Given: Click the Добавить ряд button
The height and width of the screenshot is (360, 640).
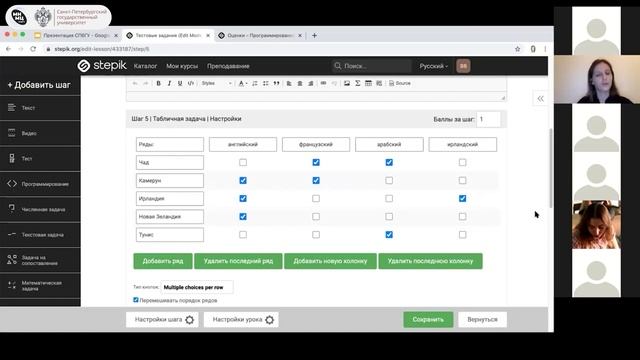Looking at the screenshot, I should [x=163, y=261].
